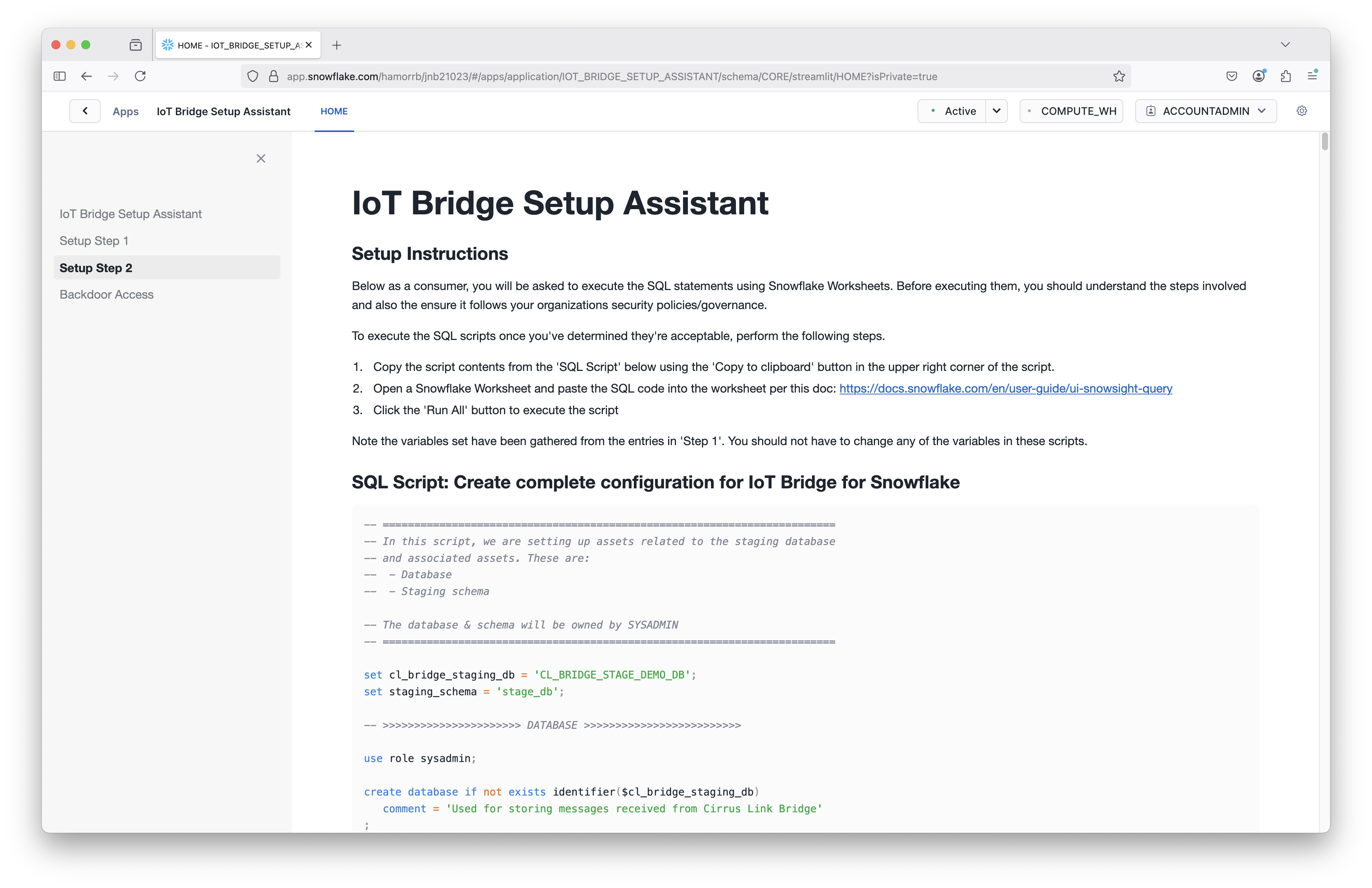
Task: Open browser extensions puzzle icon
Action: tap(1286, 76)
